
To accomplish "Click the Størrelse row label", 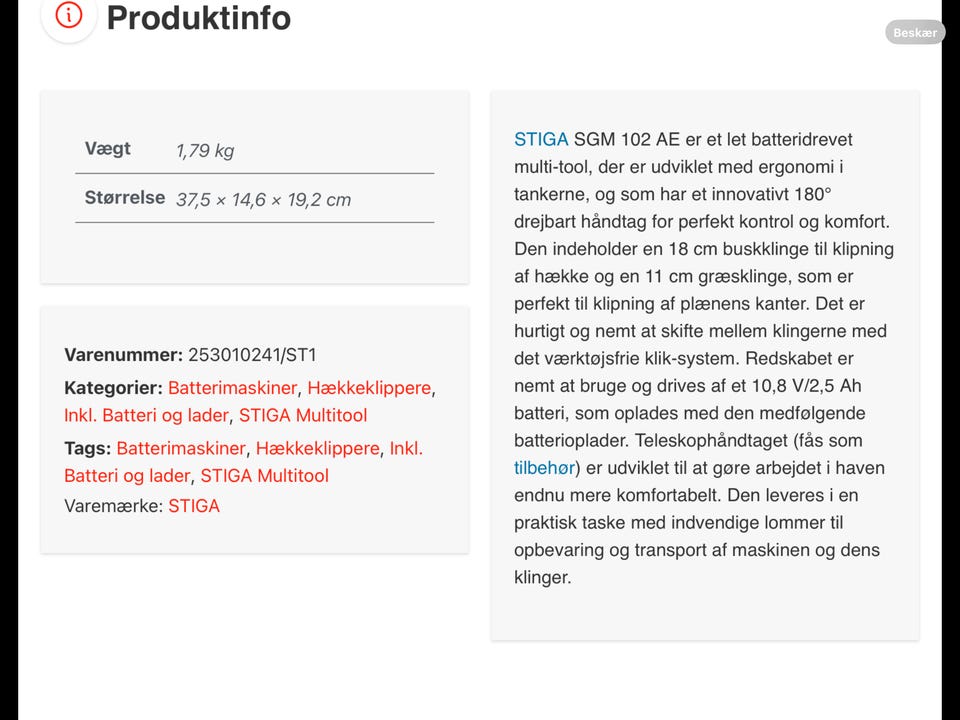I will [x=125, y=198].
